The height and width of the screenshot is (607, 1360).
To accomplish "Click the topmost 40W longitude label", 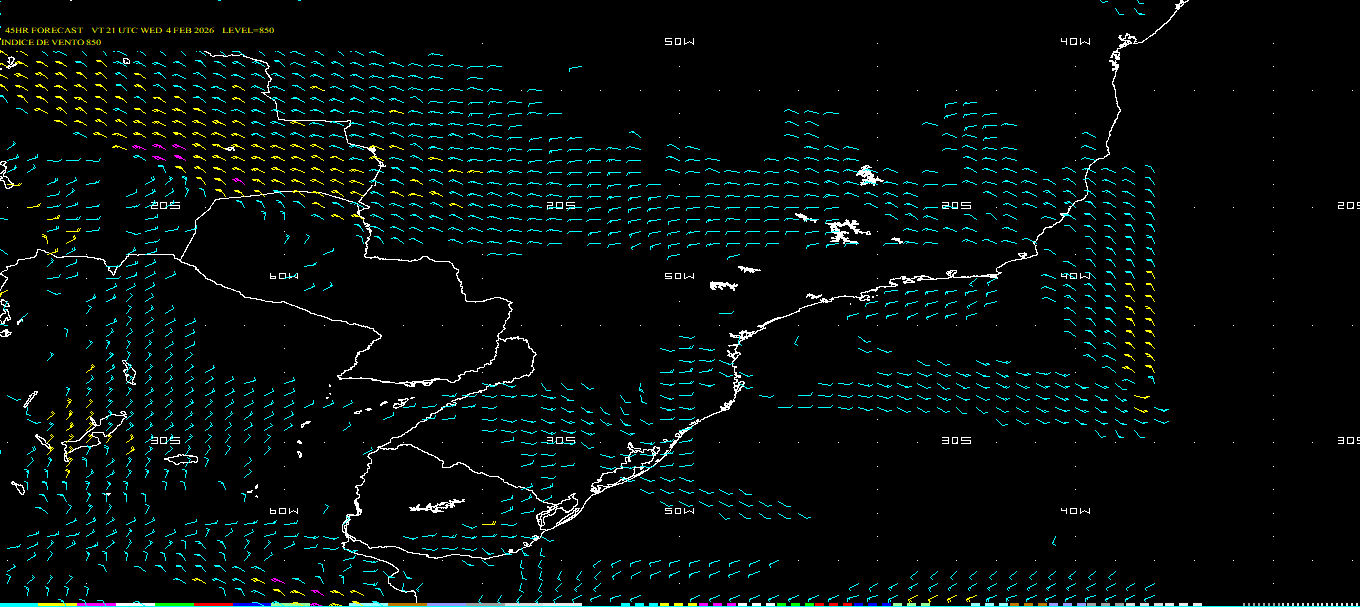I will [1075, 42].
